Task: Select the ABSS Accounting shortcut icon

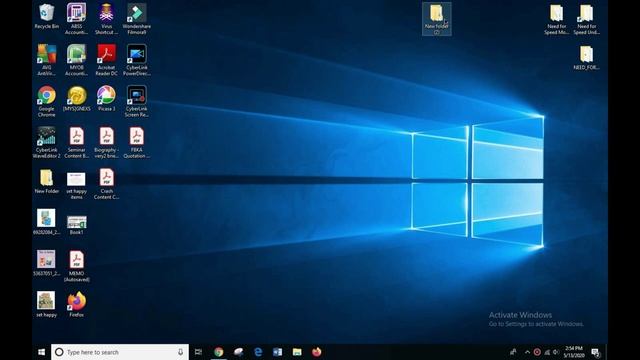Action: click(x=76, y=19)
